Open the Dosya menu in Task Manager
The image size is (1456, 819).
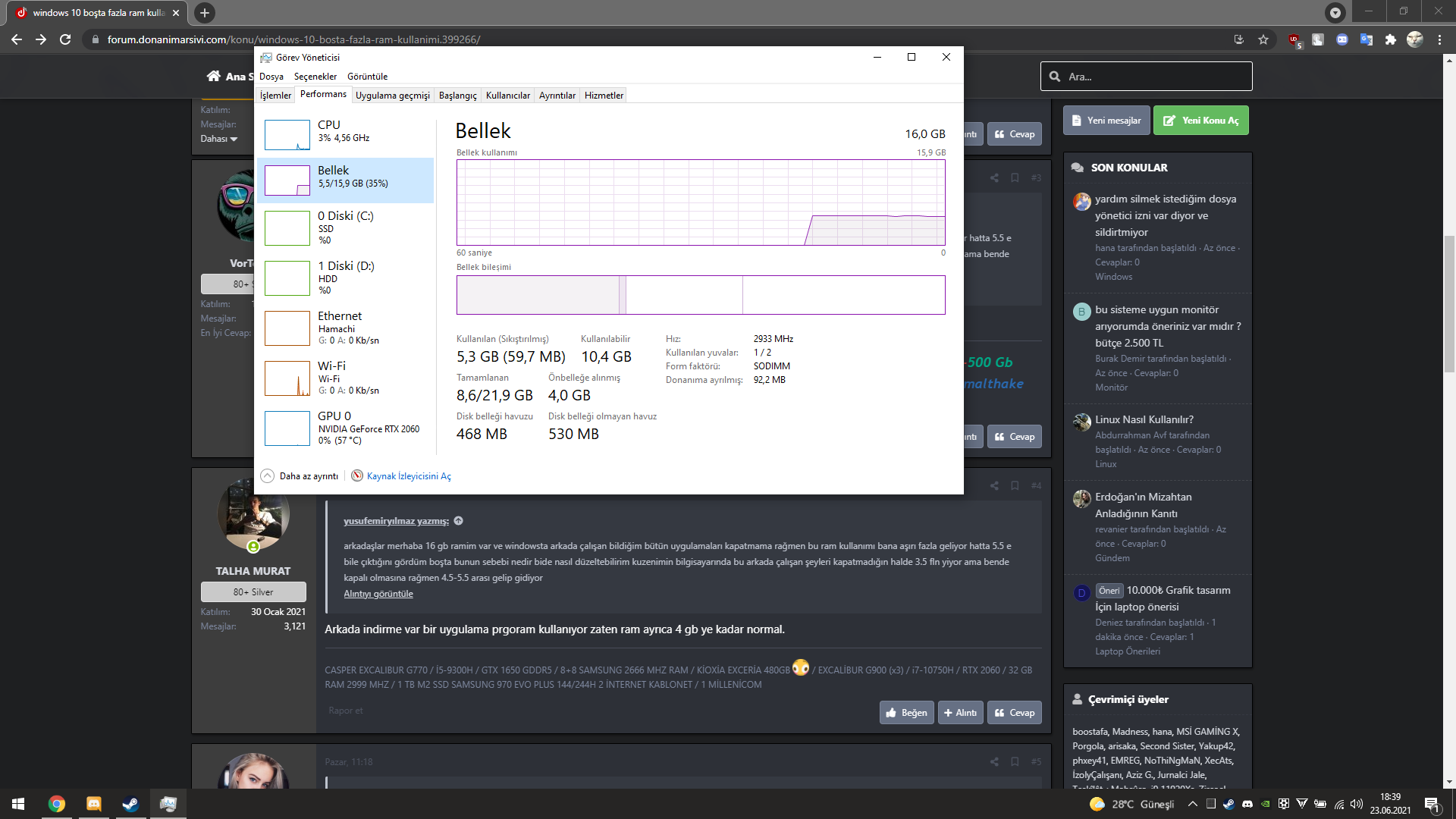click(x=271, y=77)
